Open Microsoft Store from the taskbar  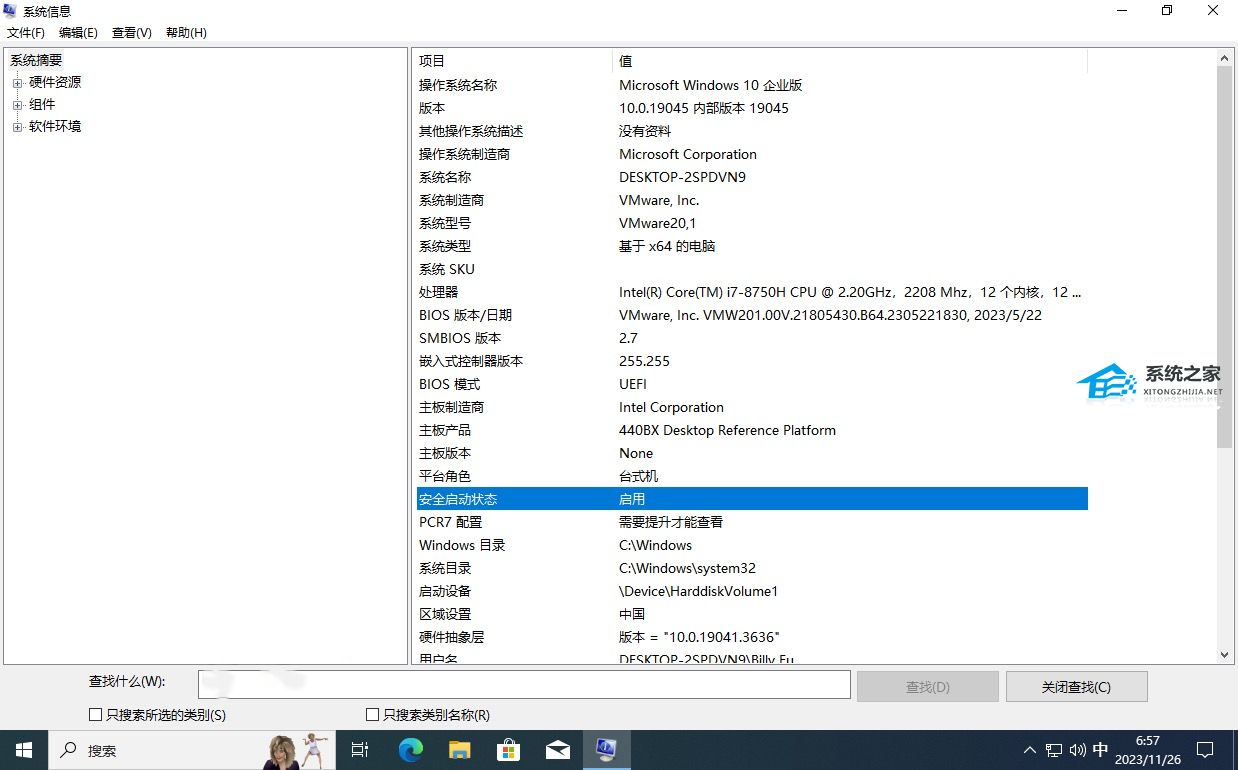[508, 750]
